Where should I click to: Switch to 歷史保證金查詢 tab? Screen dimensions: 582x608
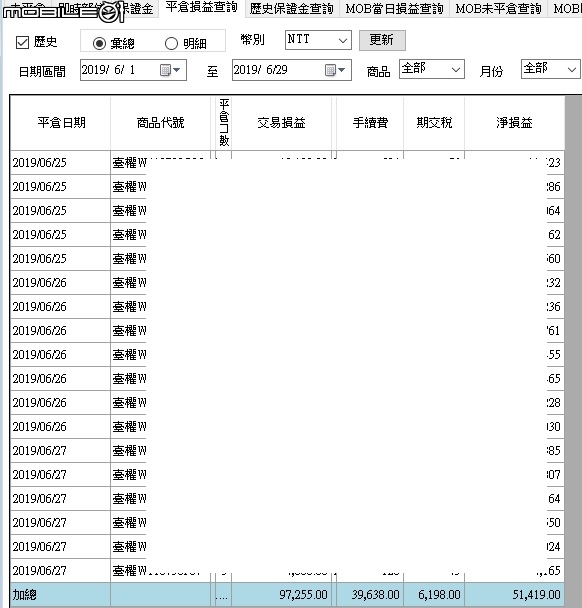tap(292, 9)
